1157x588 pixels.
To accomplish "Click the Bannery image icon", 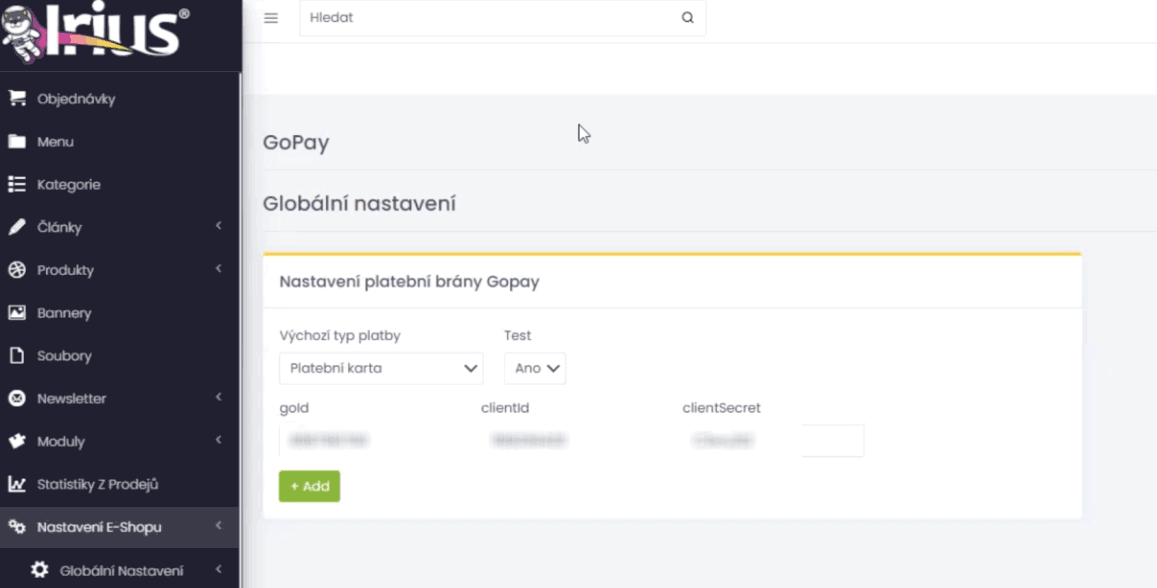I will pos(16,313).
